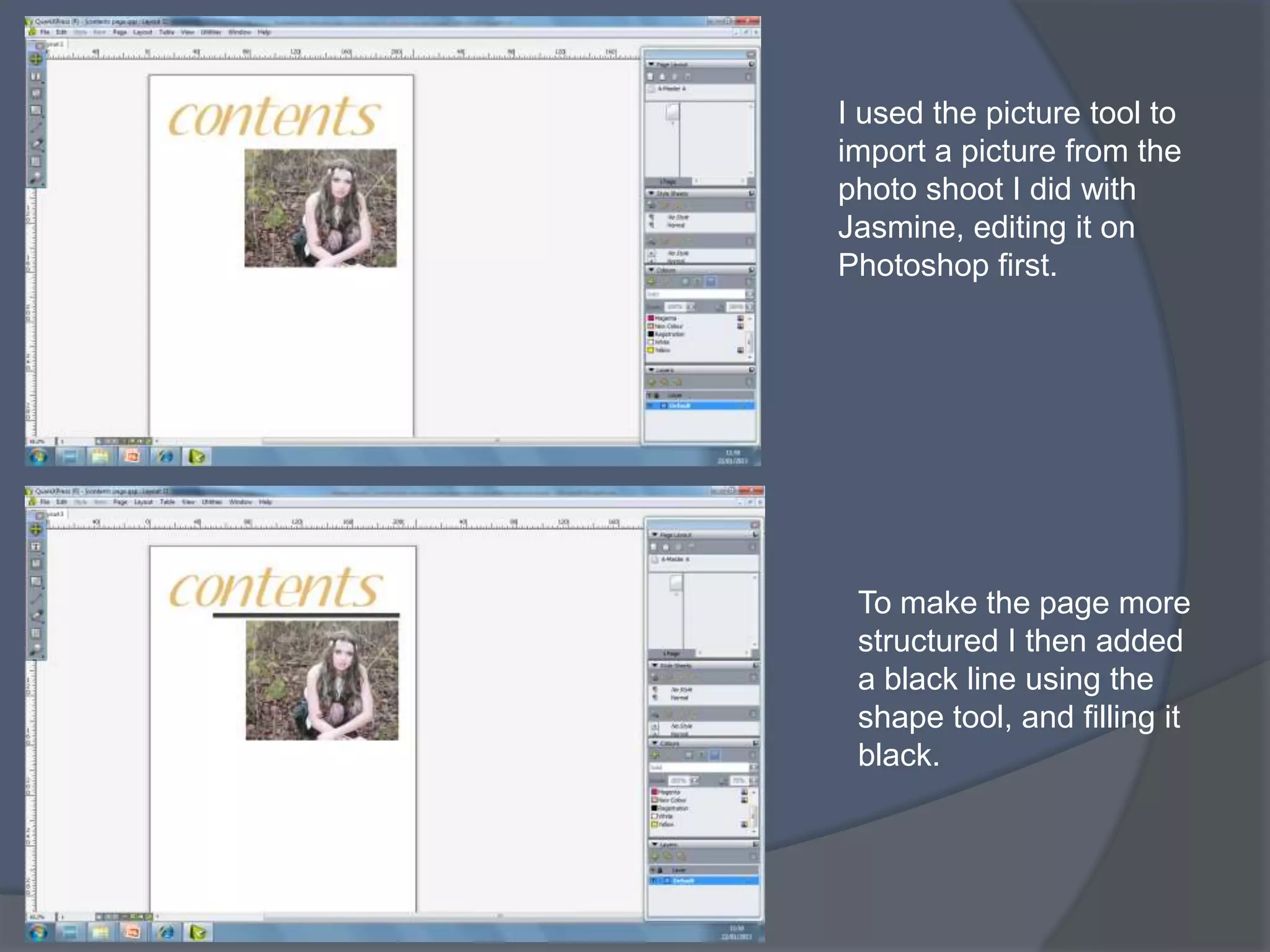The image size is (1270, 952).
Task: Choose the Picture Content tool in bottom screenshot
Action: click(36, 564)
